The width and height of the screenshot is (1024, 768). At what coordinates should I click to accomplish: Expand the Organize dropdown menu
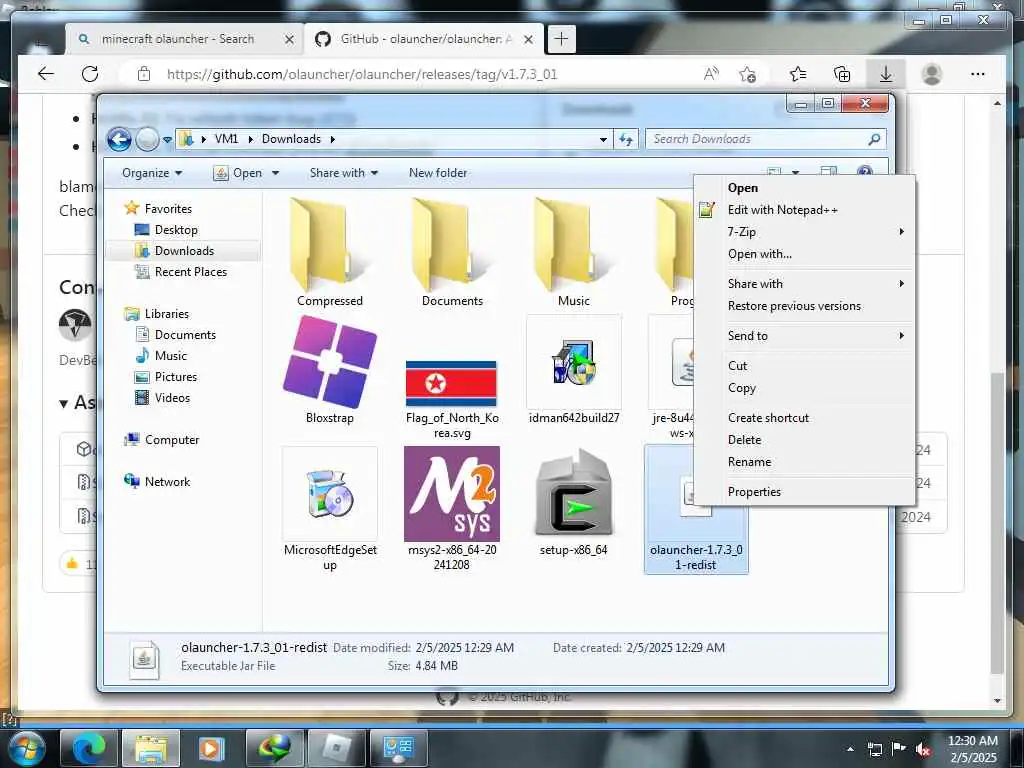pyautogui.click(x=152, y=173)
